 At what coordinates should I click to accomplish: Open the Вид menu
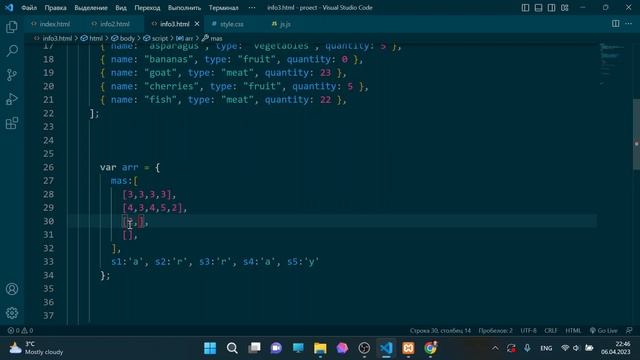[x=121, y=8]
